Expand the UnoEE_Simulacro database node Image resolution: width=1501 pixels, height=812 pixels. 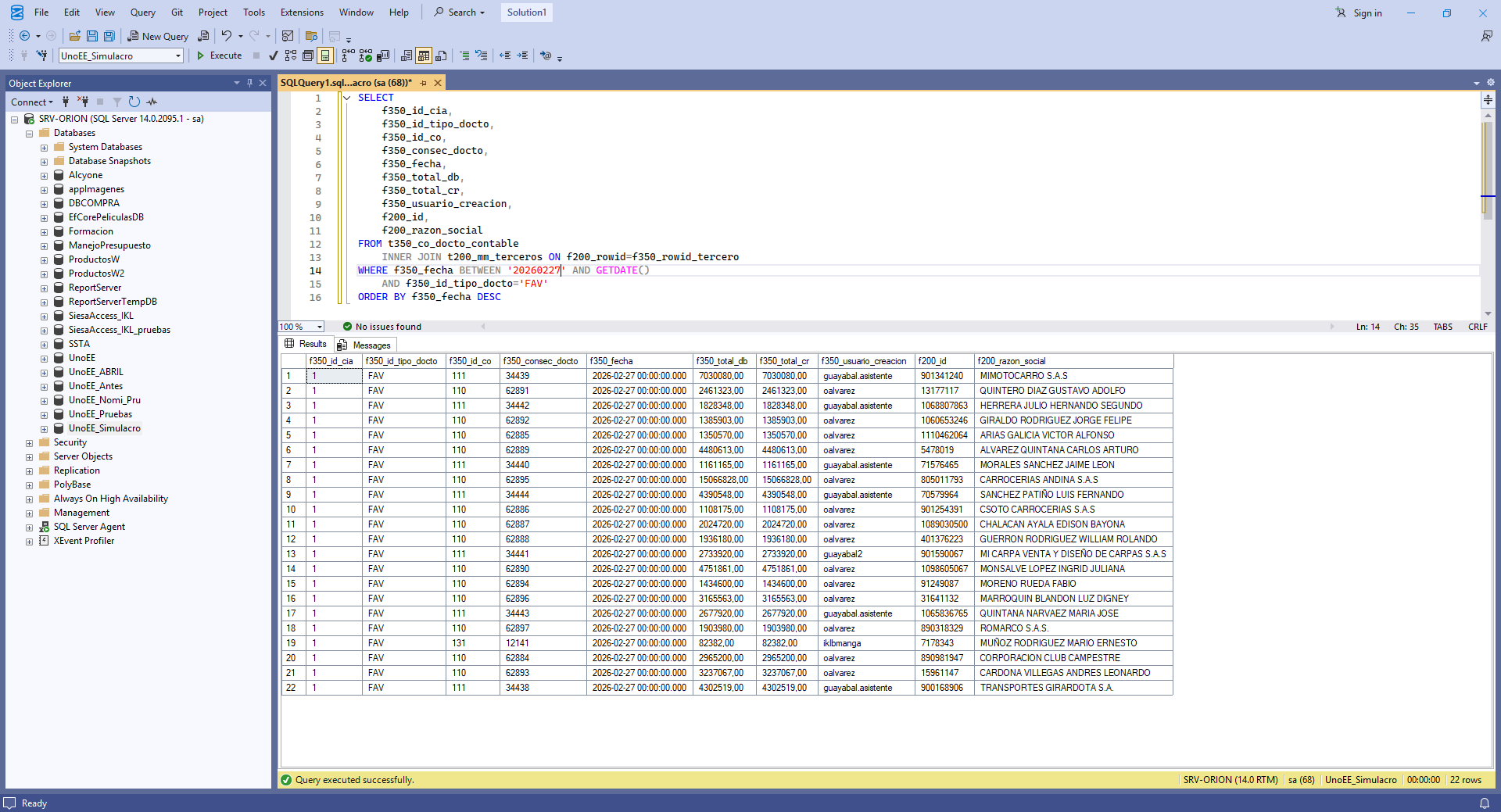click(x=45, y=428)
